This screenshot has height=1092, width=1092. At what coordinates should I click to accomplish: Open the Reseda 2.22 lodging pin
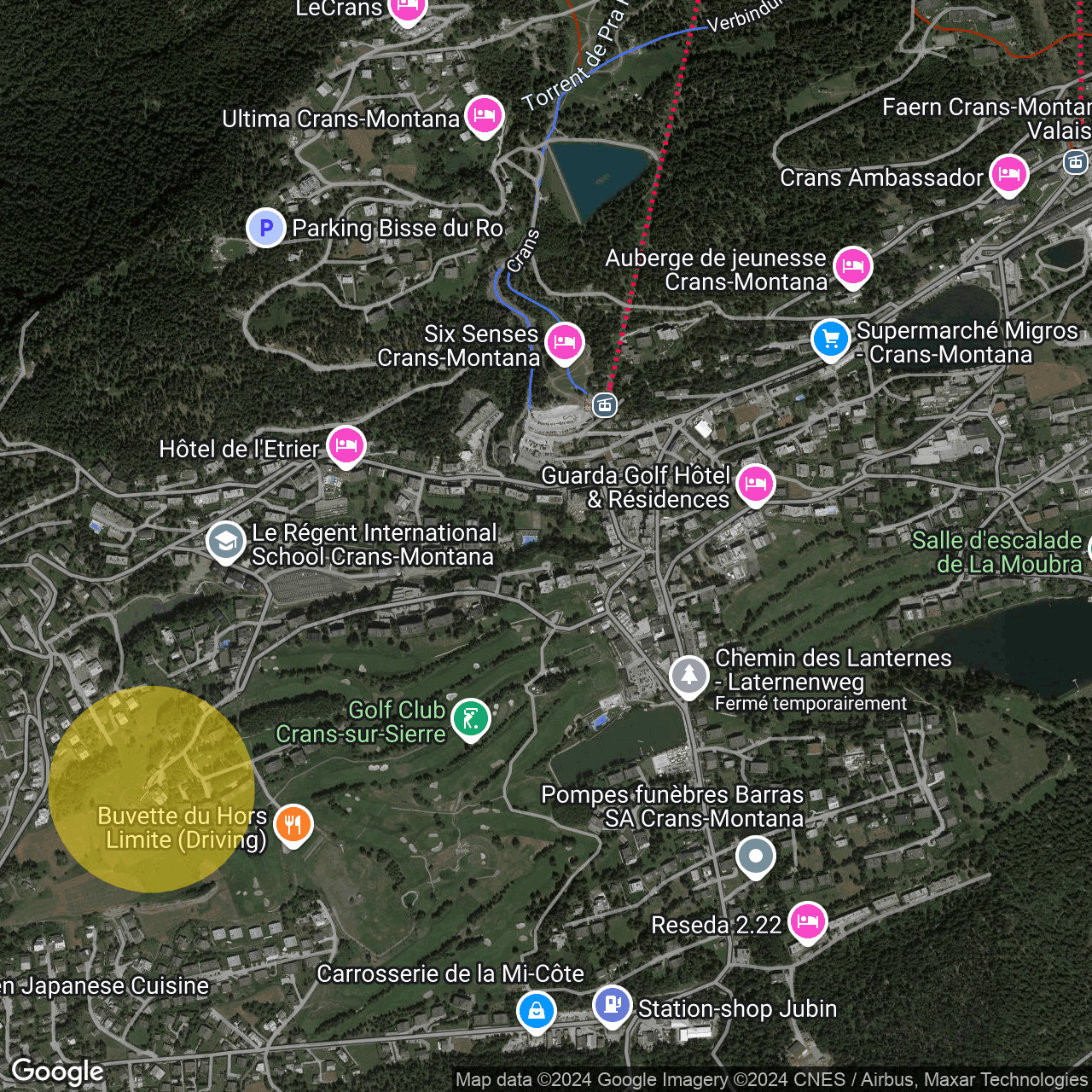click(807, 921)
